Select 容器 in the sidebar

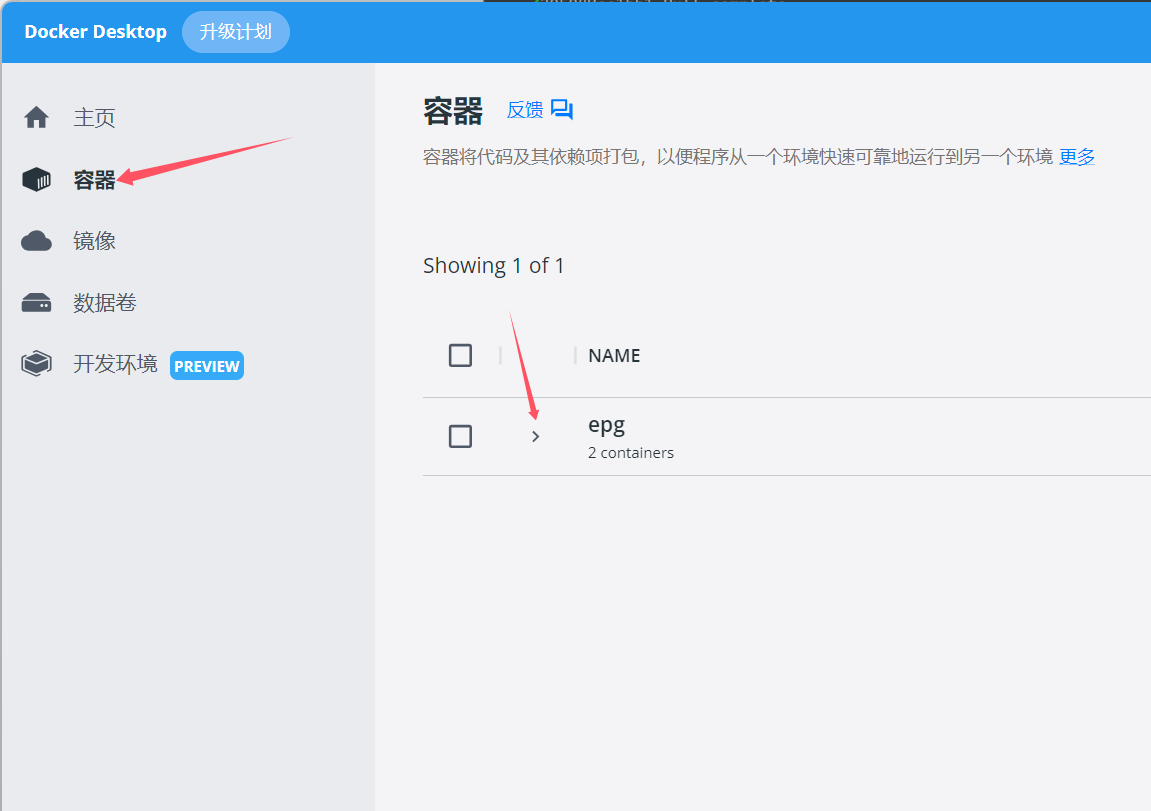pos(94,179)
